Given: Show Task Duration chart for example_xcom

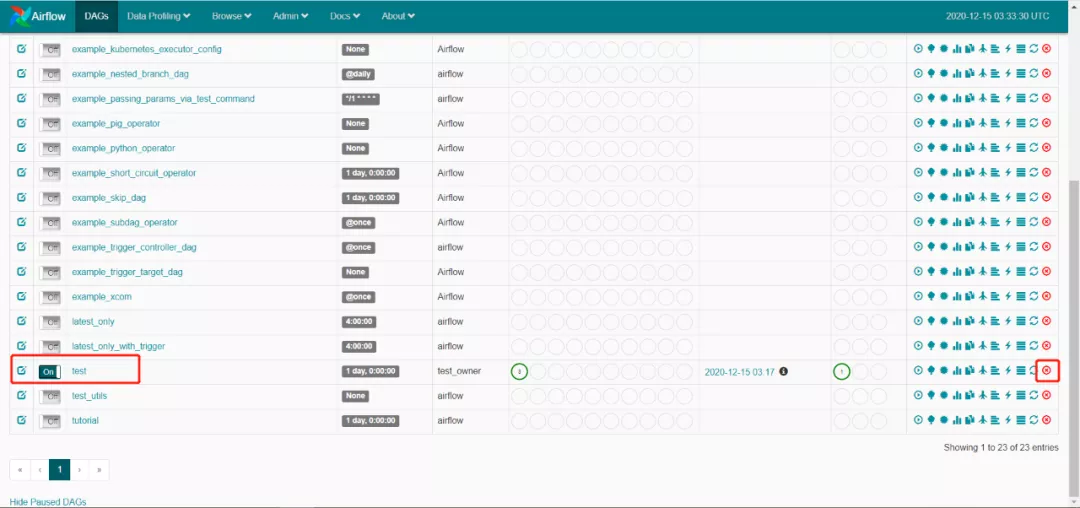Looking at the screenshot, I should (x=957, y=297).
